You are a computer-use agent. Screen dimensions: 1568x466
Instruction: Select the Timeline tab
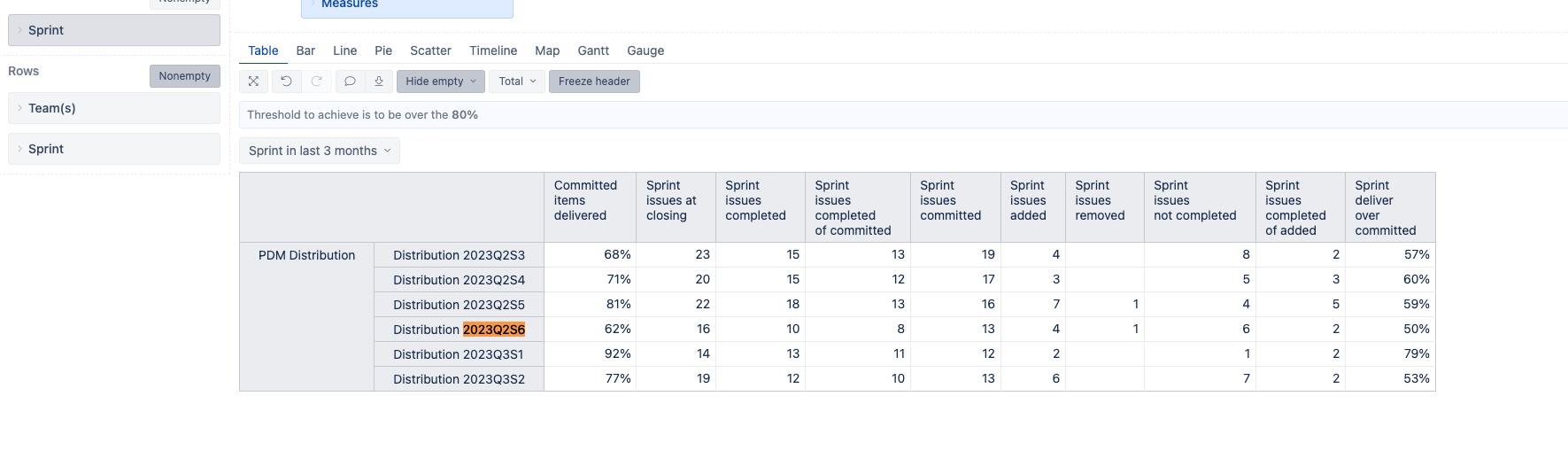tap(493, 50)
